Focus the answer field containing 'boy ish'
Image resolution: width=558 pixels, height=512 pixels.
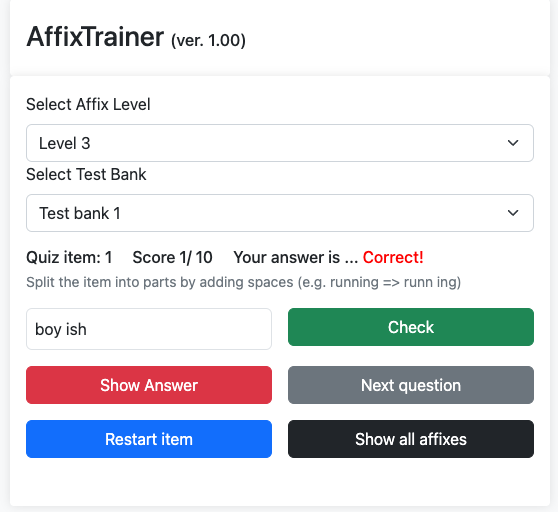pos(149,329)
